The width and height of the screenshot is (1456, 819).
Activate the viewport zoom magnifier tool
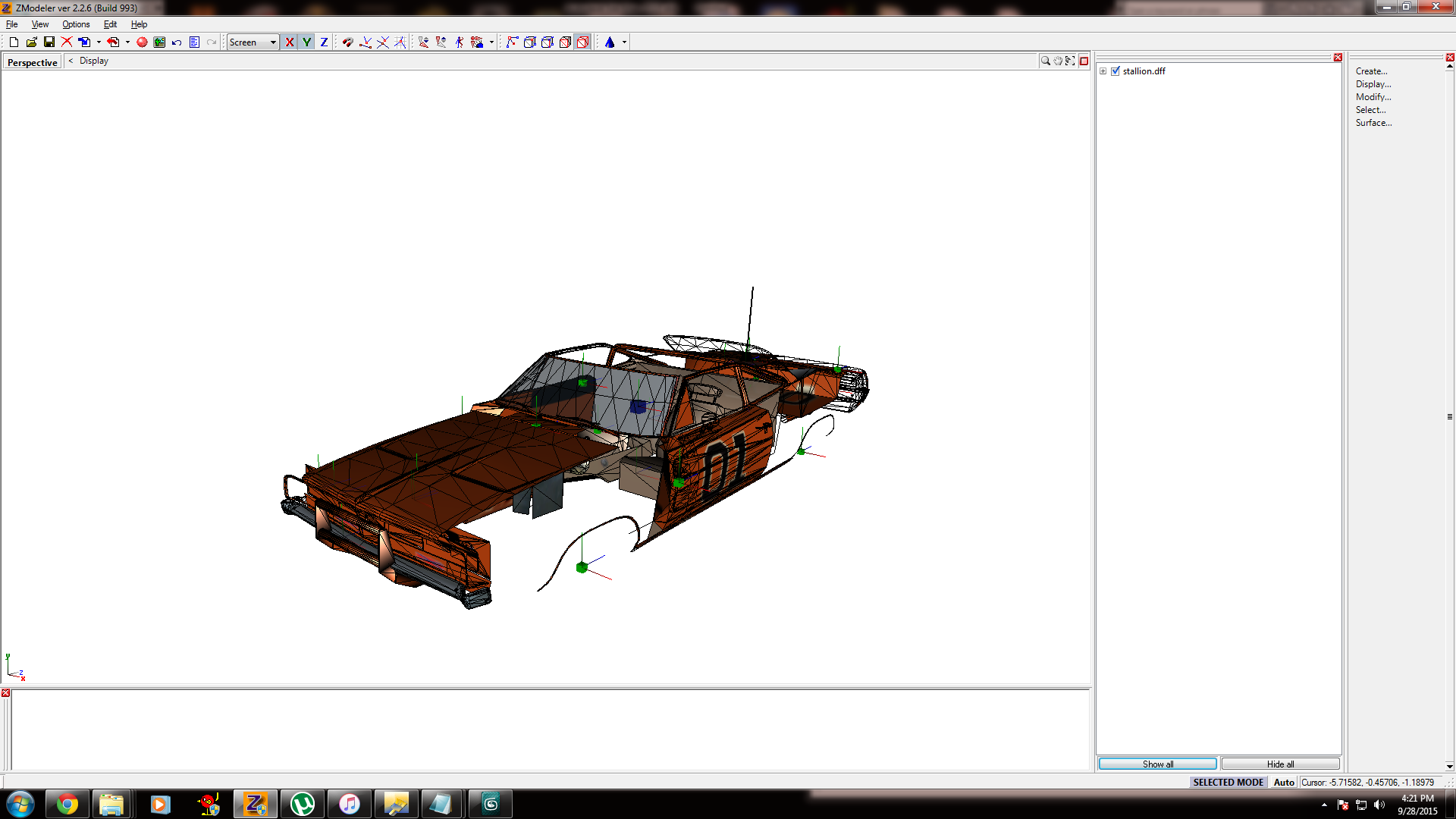(x=1046, y=61)
